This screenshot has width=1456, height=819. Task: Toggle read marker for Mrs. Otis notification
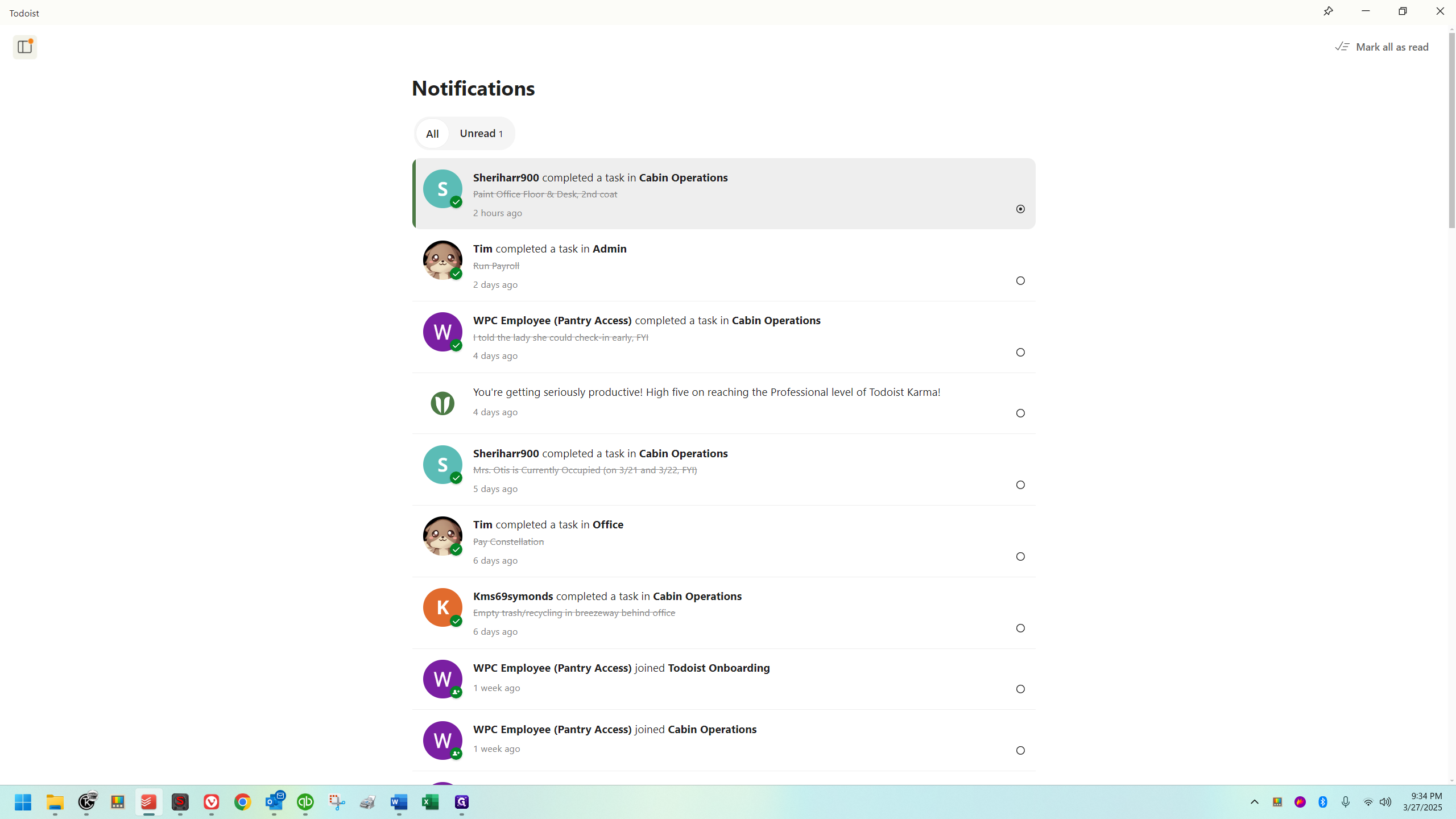point(1020,485)
